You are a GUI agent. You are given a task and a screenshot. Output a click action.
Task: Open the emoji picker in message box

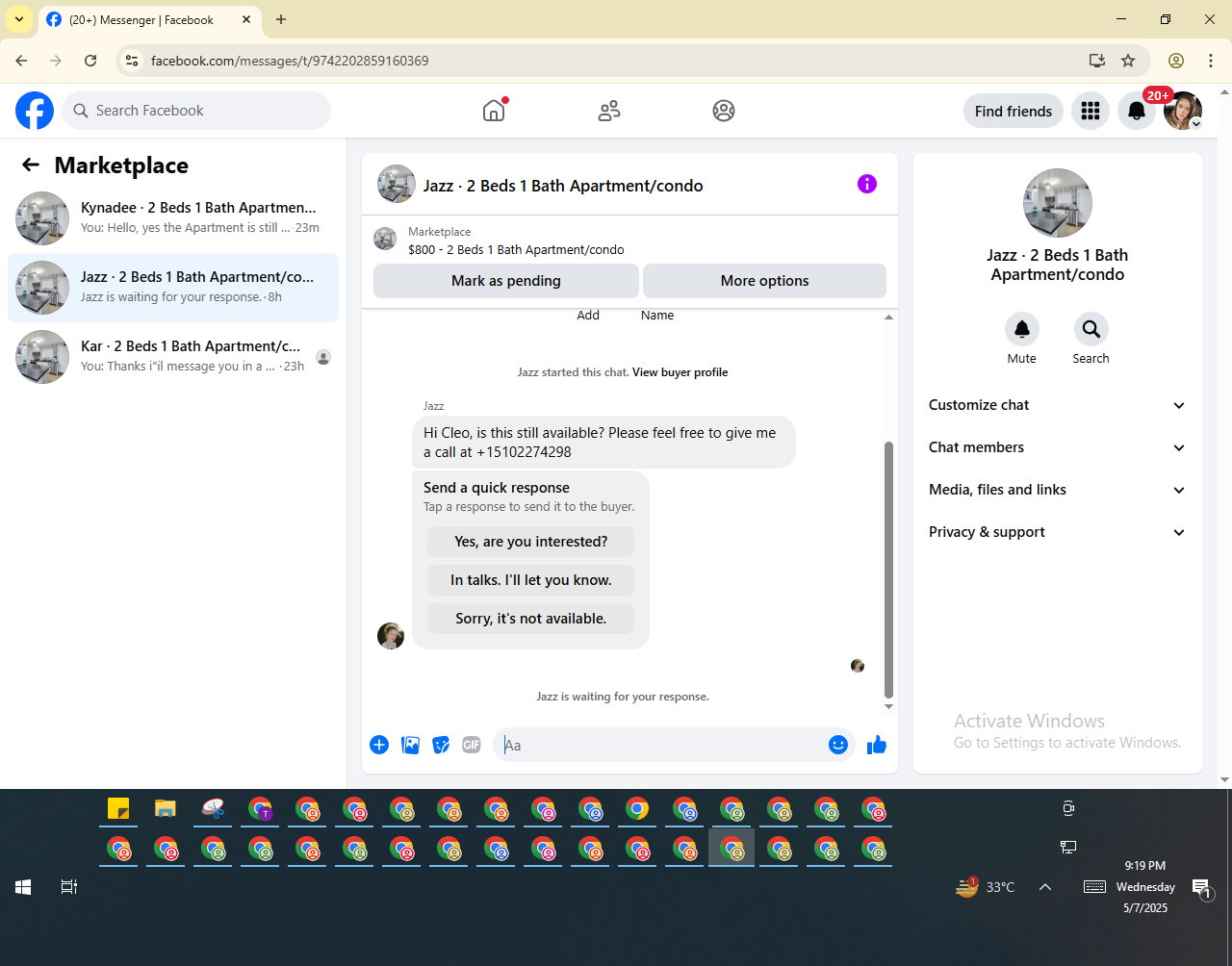click(838, 745)
